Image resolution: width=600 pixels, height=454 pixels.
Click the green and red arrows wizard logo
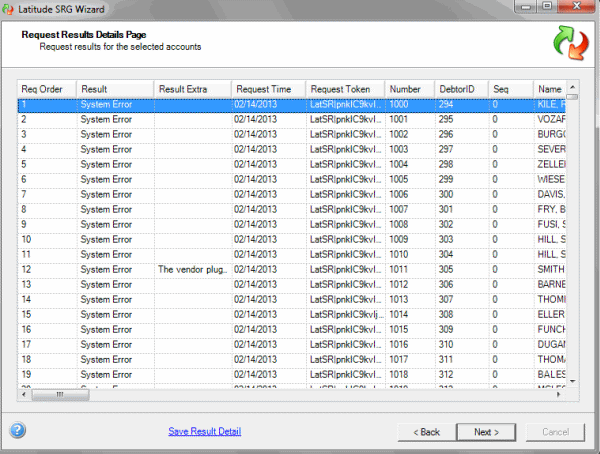pos(571,43)
